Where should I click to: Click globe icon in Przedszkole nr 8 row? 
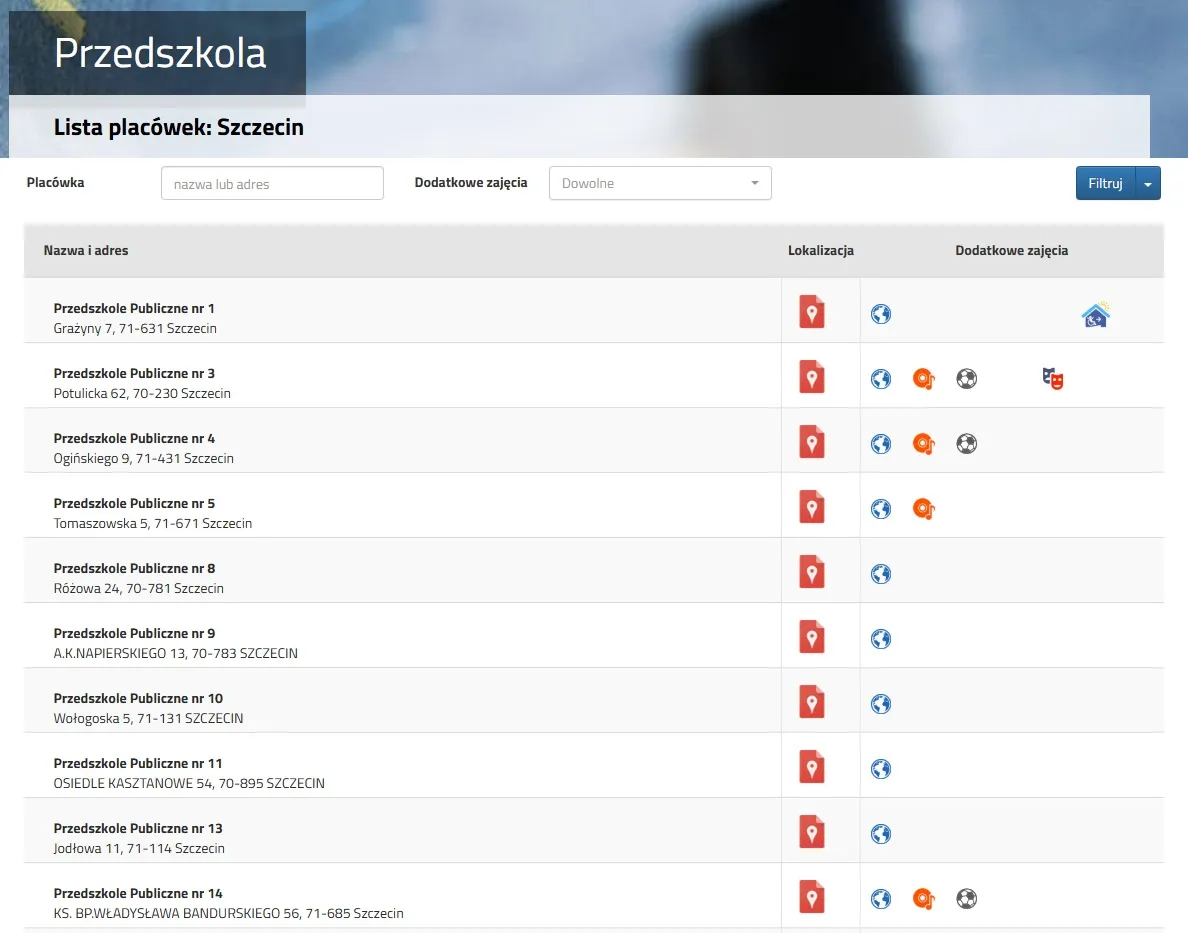880,574
